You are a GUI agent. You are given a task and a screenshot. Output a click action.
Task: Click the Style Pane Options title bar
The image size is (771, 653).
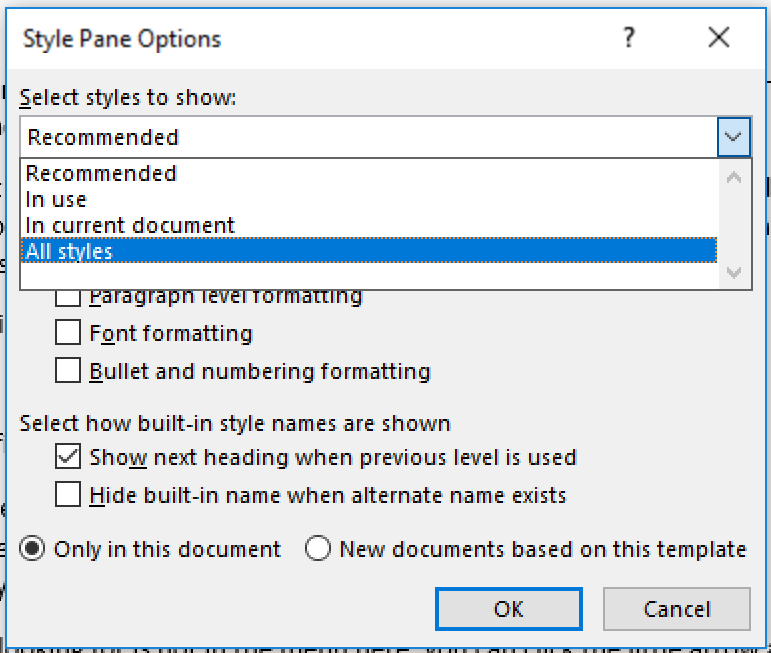coord(300,39)
